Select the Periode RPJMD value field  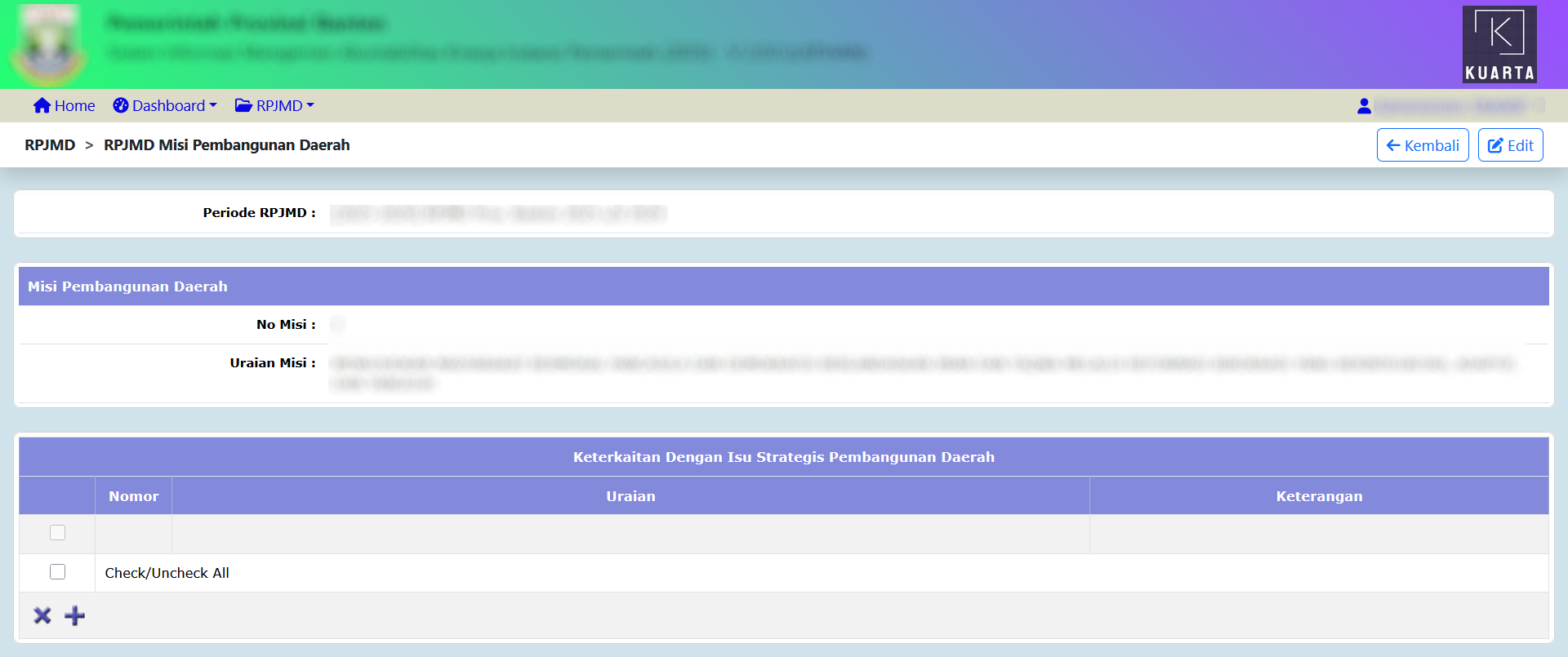498,214
